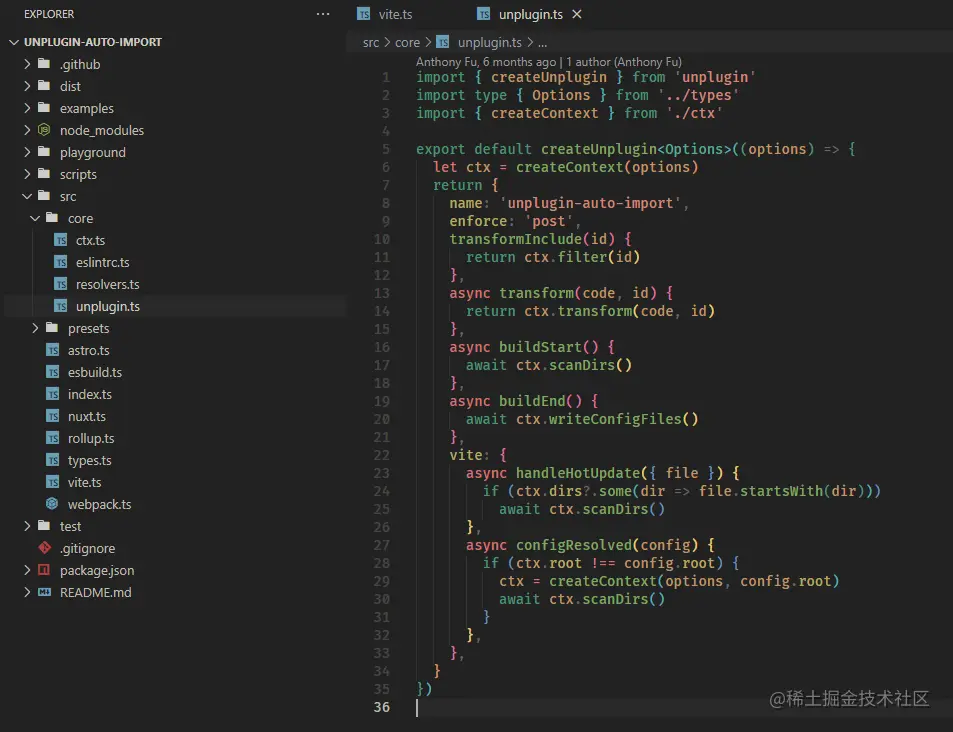This screenshot has height=732, width=953.
Task: Click the EXPLORER panel title
Action: click(49, 14)
